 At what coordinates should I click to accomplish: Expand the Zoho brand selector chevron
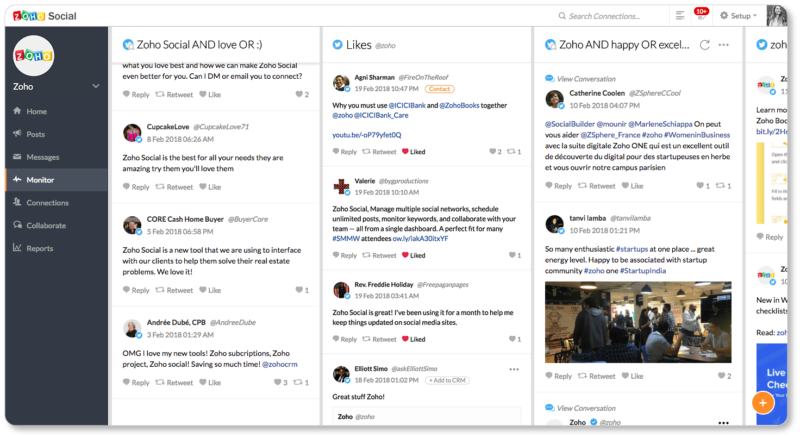click(96, 87)
